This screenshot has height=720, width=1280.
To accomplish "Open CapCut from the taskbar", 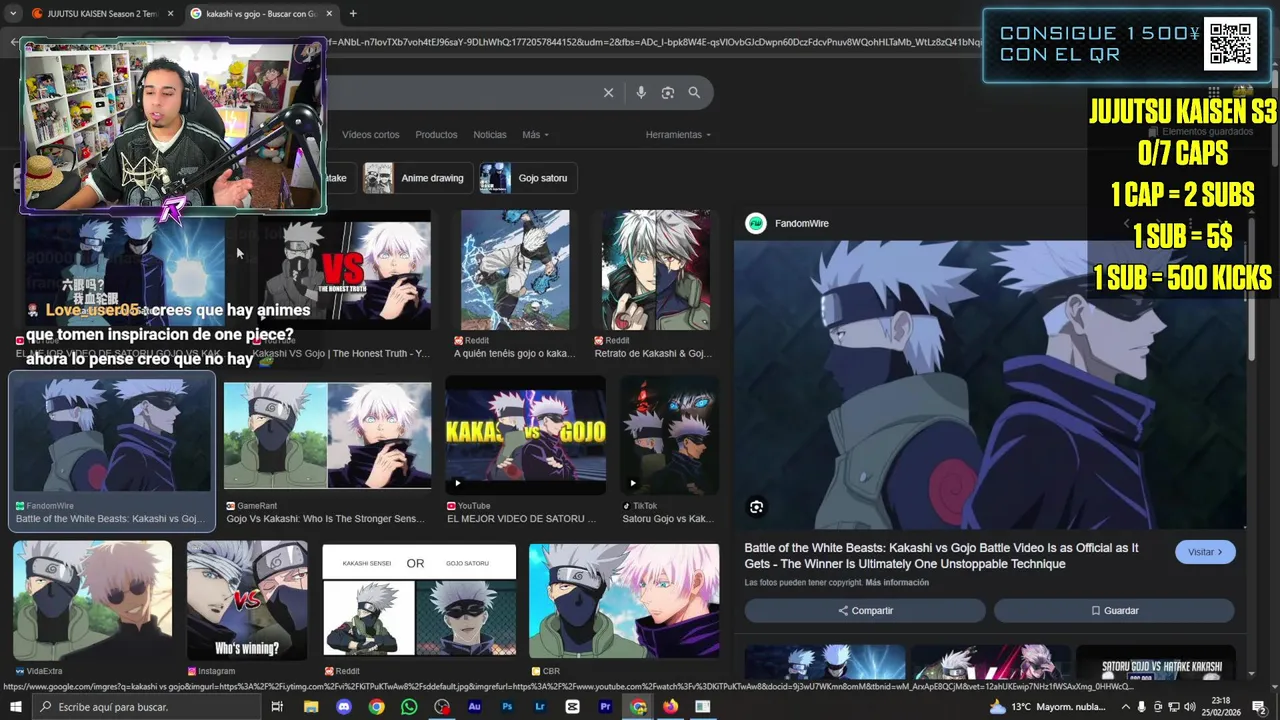I will pos(572,707).
